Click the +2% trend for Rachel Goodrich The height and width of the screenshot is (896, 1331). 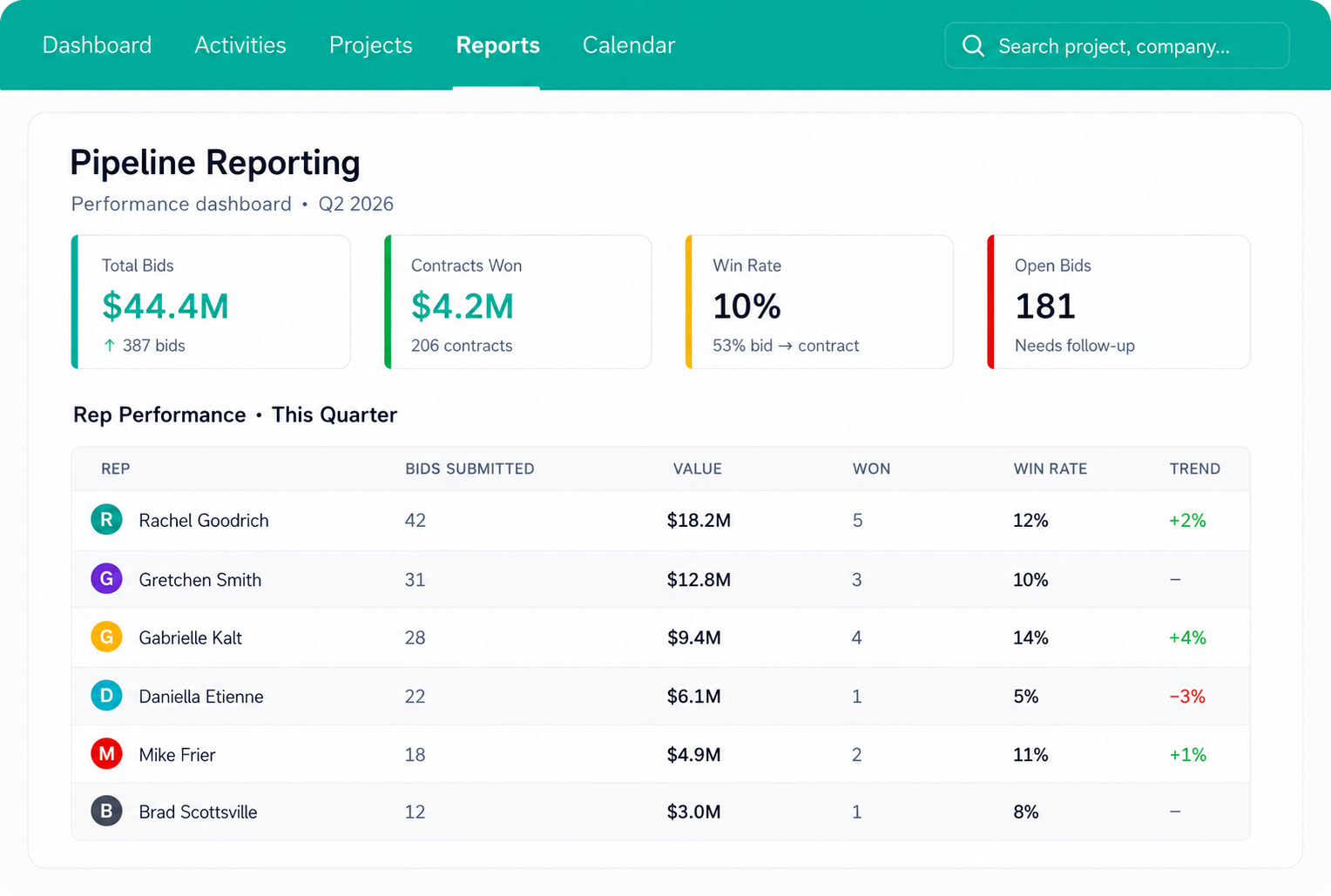[1187, 521]
